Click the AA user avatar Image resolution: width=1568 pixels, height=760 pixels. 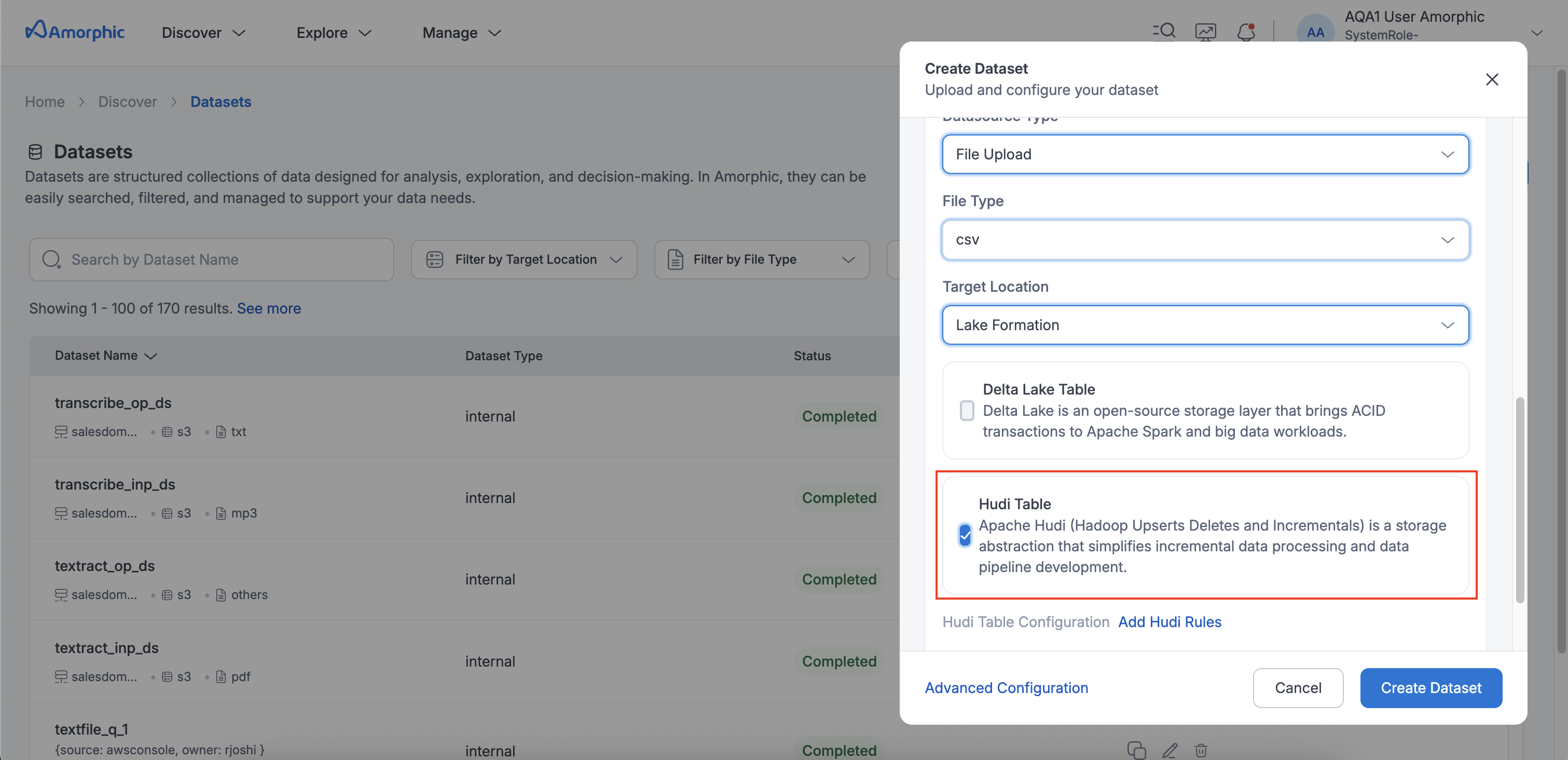[1315, 32]
